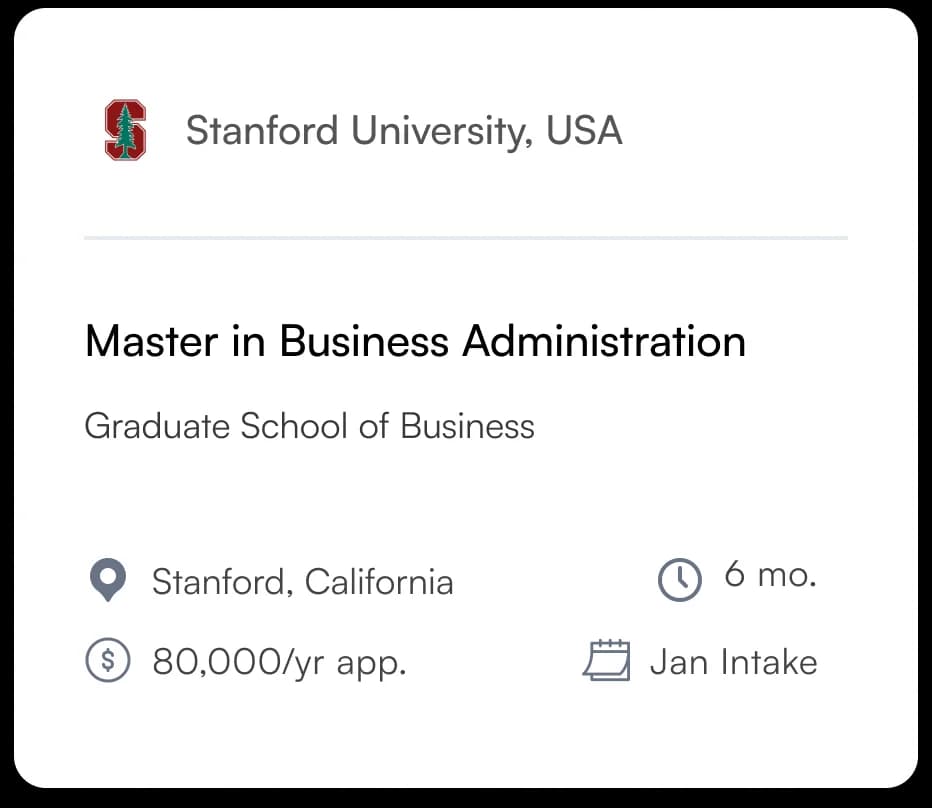Click the empty space between subtitle and location
The width and height of the screenshot is (932, 808).
tap(466, 499)
